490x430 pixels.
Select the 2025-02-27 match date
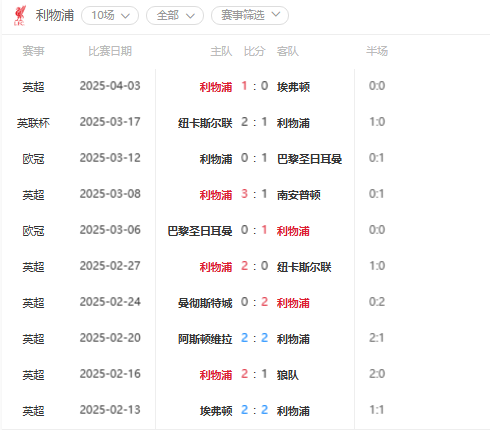(x=110, y=266)
